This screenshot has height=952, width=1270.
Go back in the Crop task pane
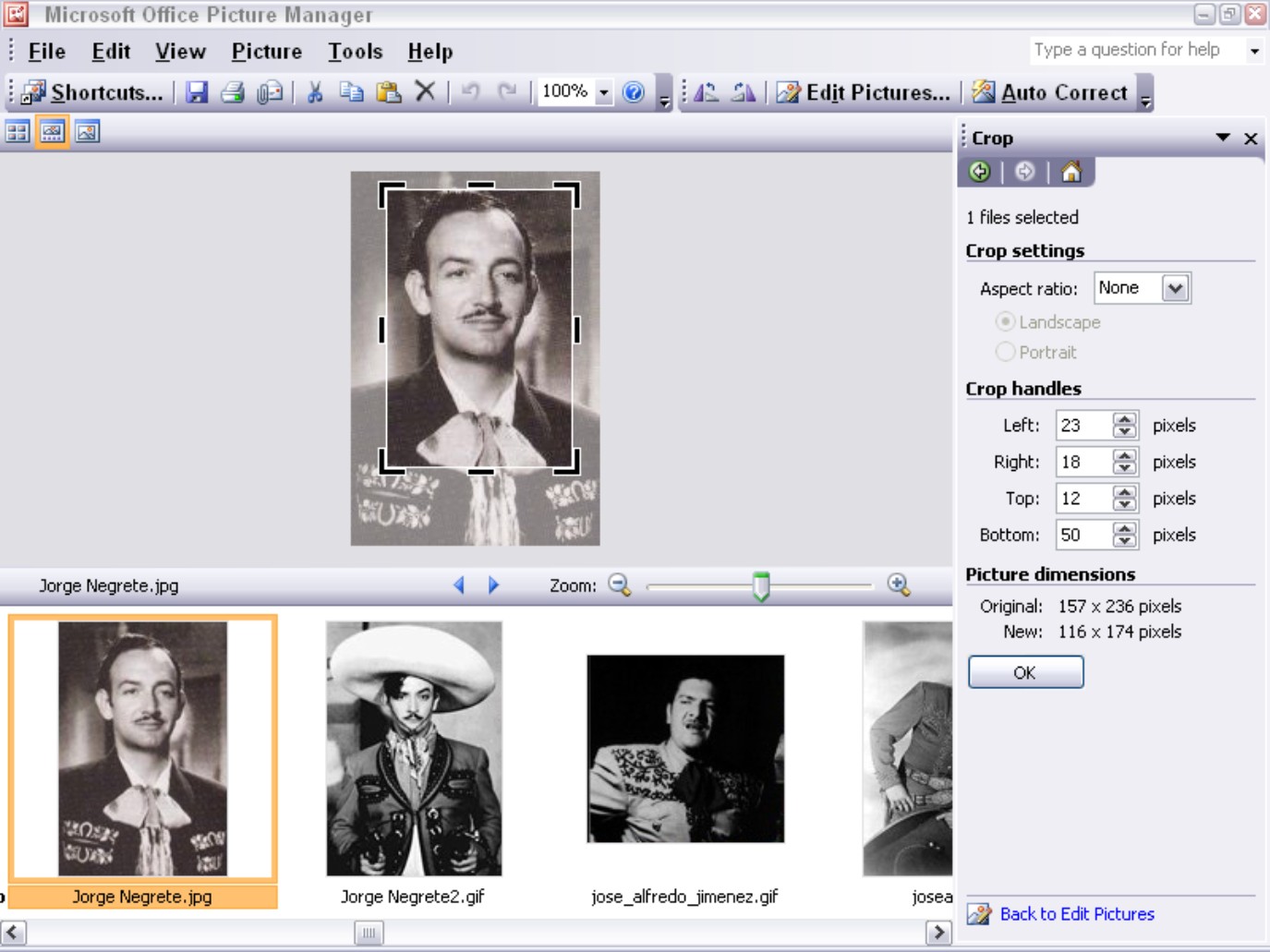coord(980,172)
